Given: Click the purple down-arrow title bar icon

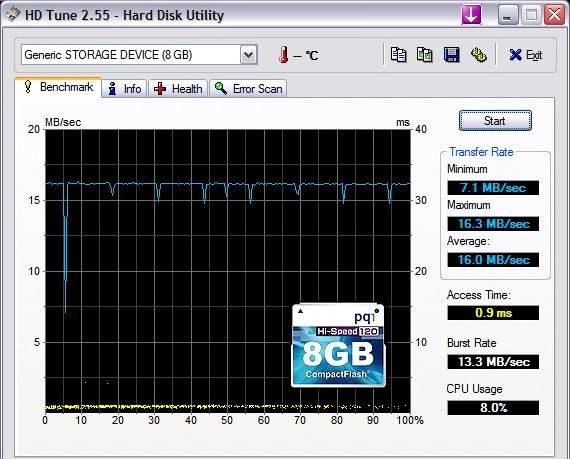Looking at the screenshot, I should point(471,15).
